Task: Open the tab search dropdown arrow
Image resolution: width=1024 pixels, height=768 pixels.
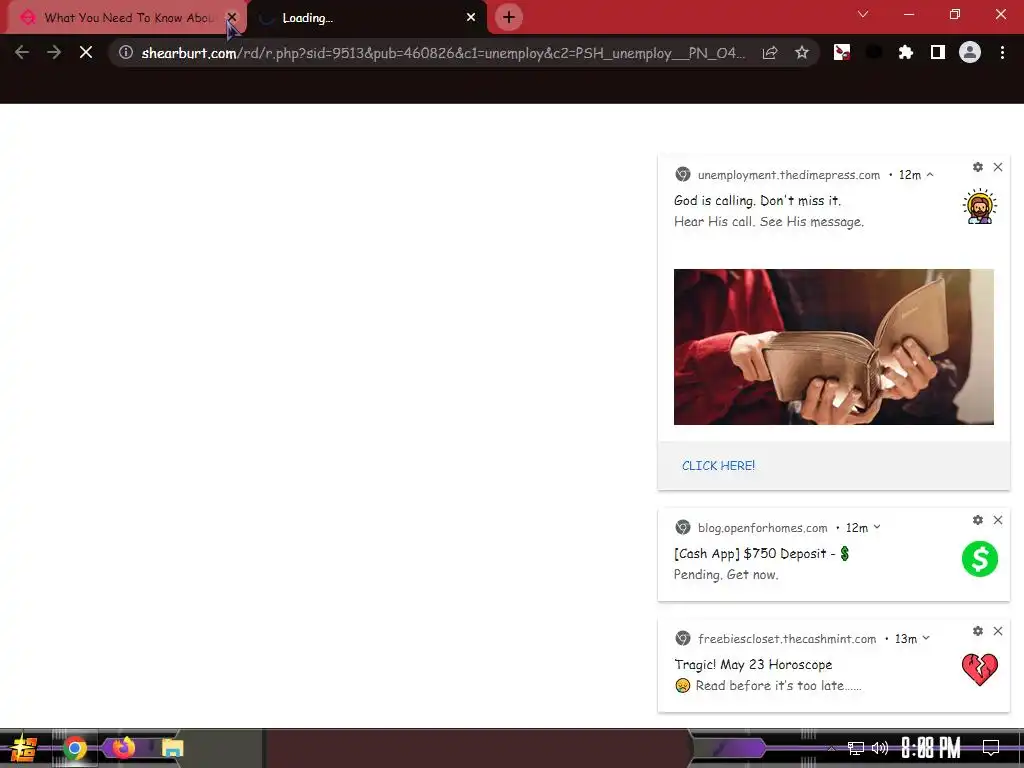Action: (x=863, y=14)
